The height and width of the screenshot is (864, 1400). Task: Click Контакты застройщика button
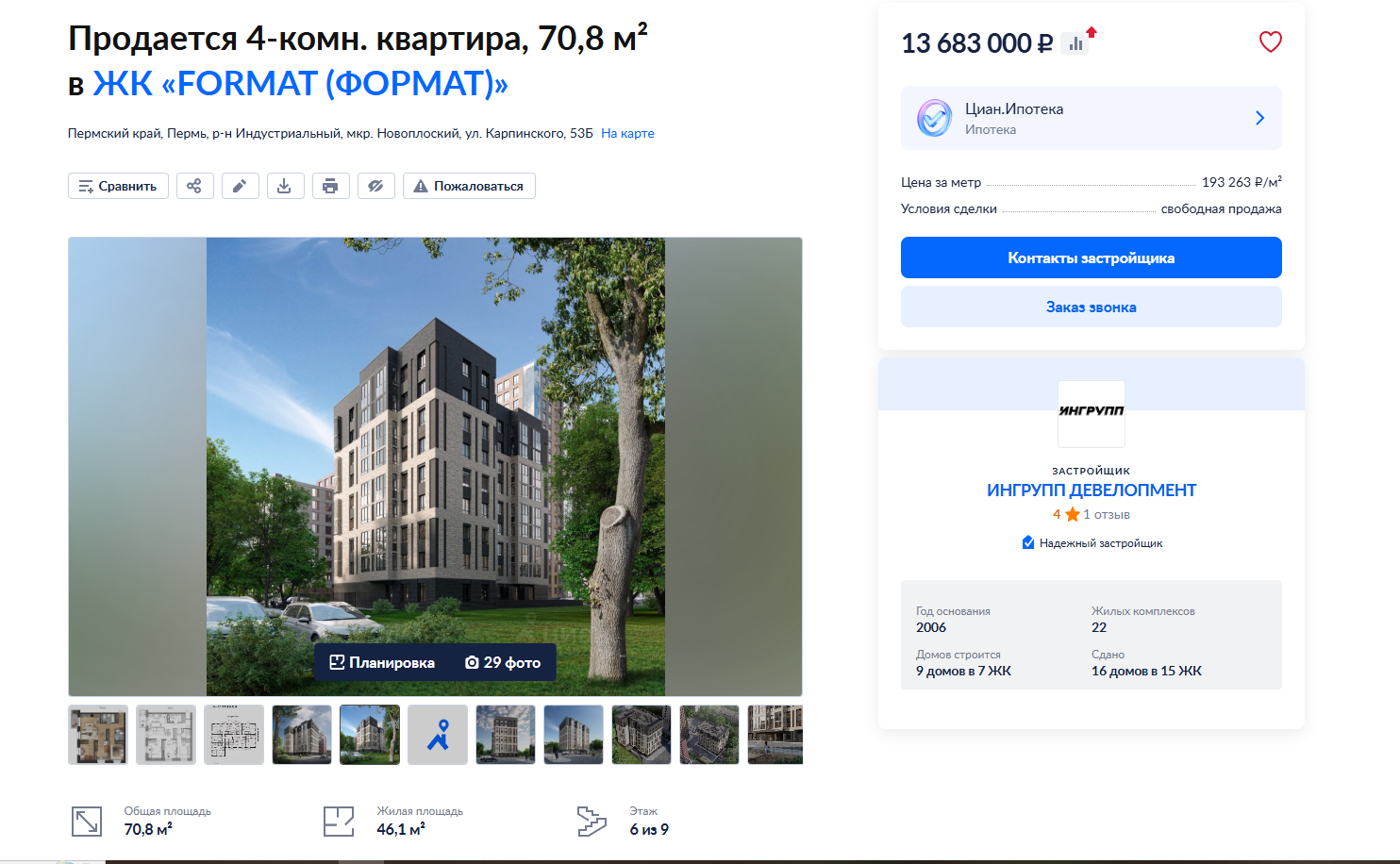pos(1092,258)
